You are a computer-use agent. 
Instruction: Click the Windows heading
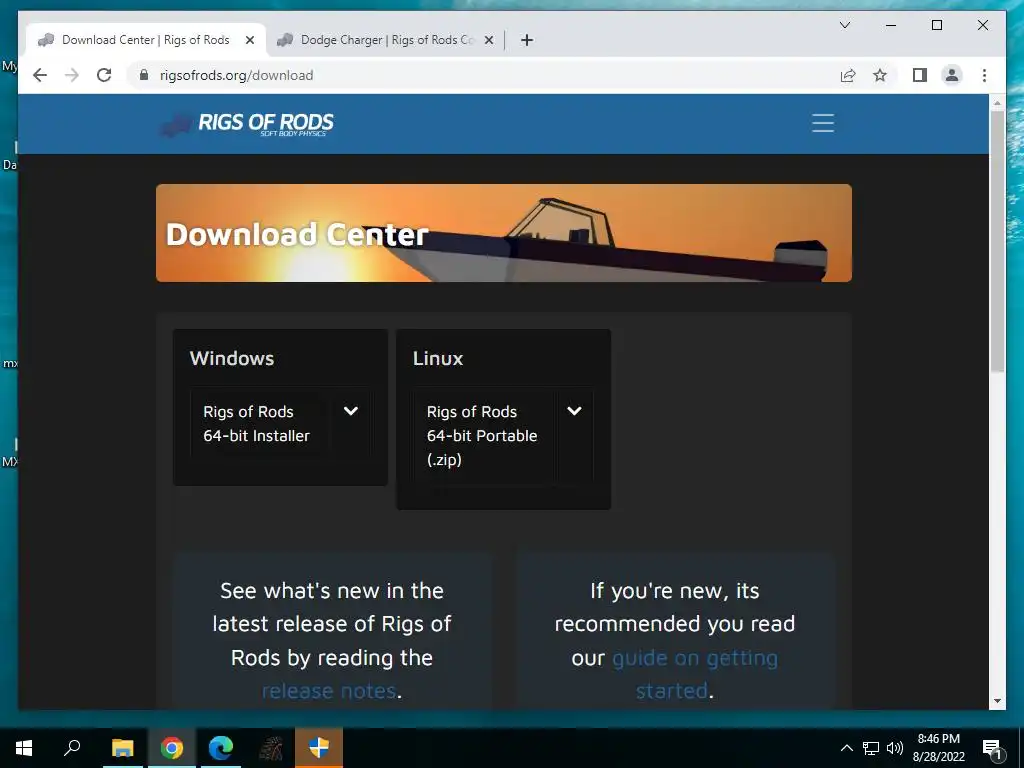point(232,358)
